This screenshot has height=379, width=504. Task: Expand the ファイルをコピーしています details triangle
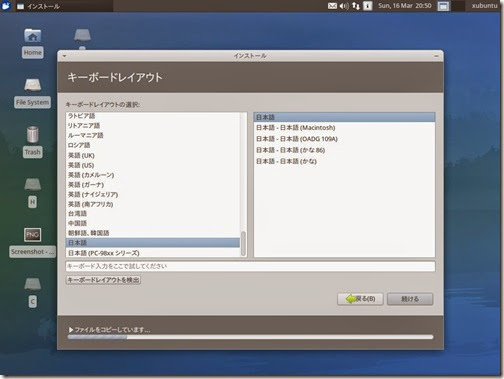click(x=71, y=330)
